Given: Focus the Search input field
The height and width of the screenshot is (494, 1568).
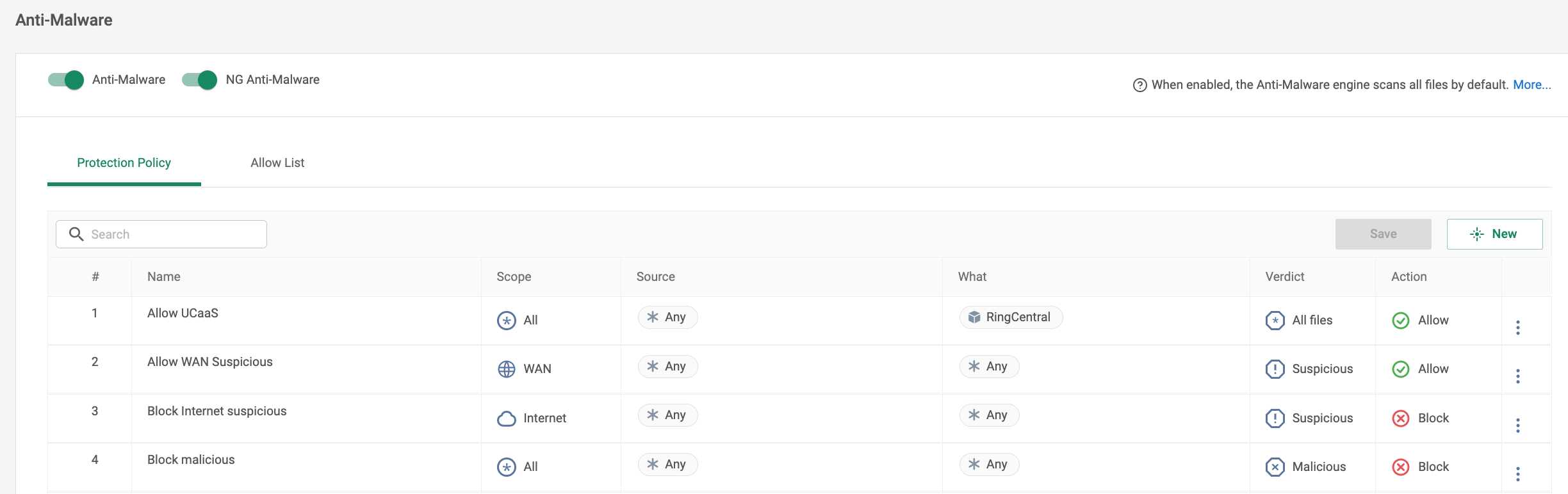Looking at the screenshot, I should (173, 234).
